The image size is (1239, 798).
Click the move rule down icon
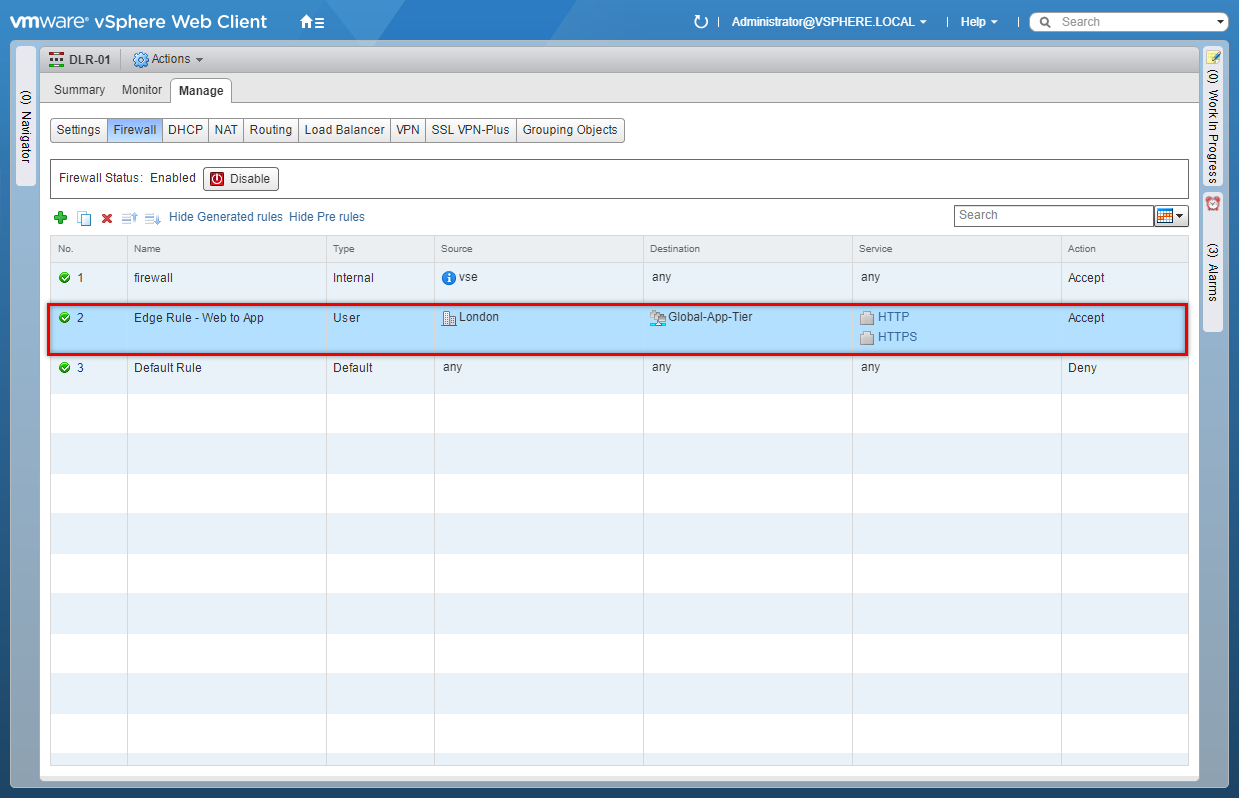[x=152, y=218]
